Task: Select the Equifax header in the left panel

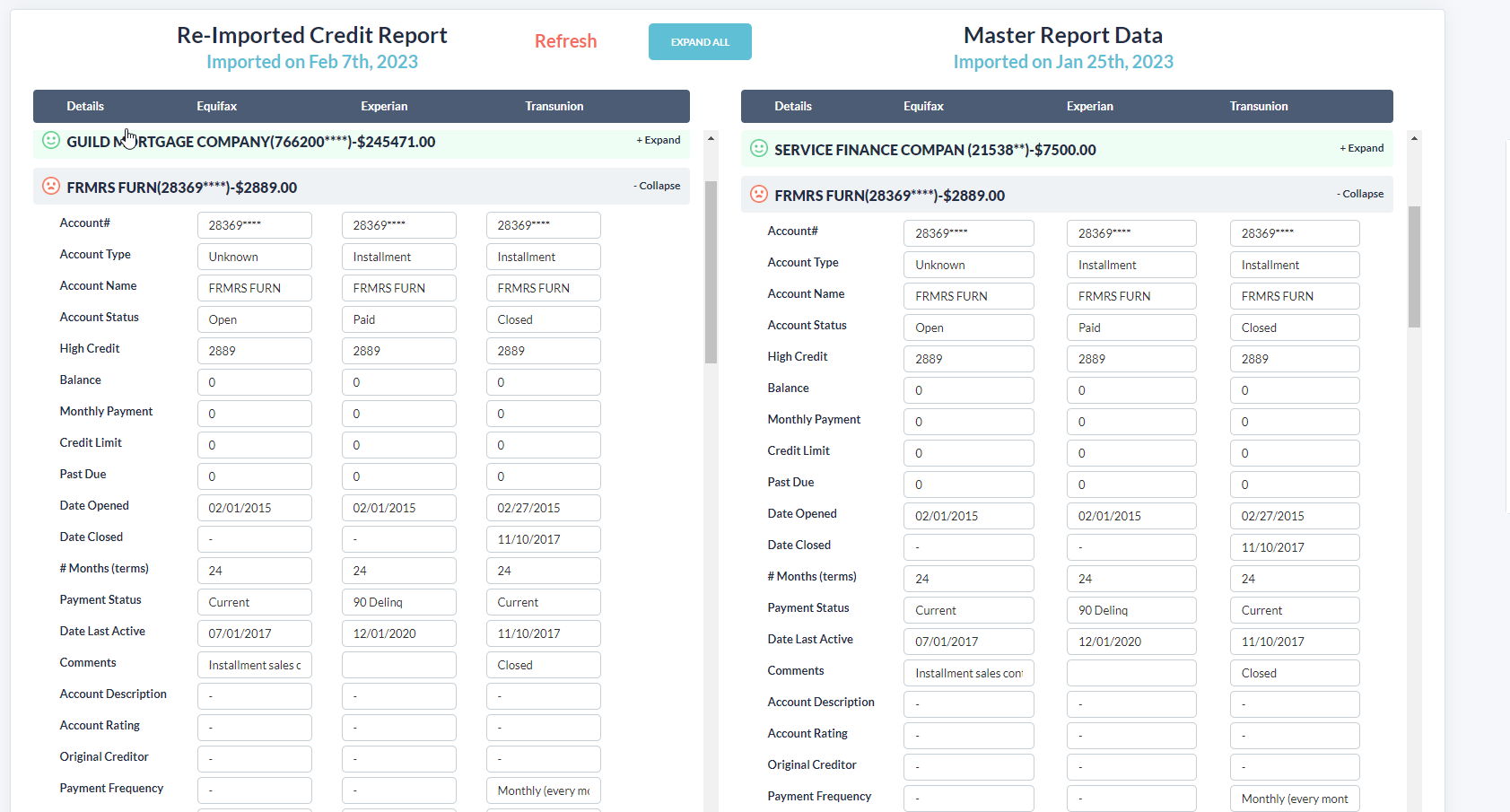Action: coord(216,106)
